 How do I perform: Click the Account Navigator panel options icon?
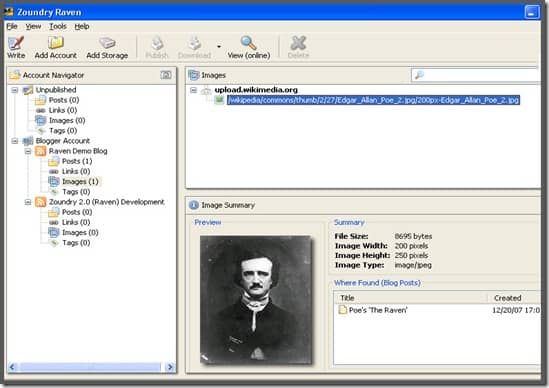[166, 75]
